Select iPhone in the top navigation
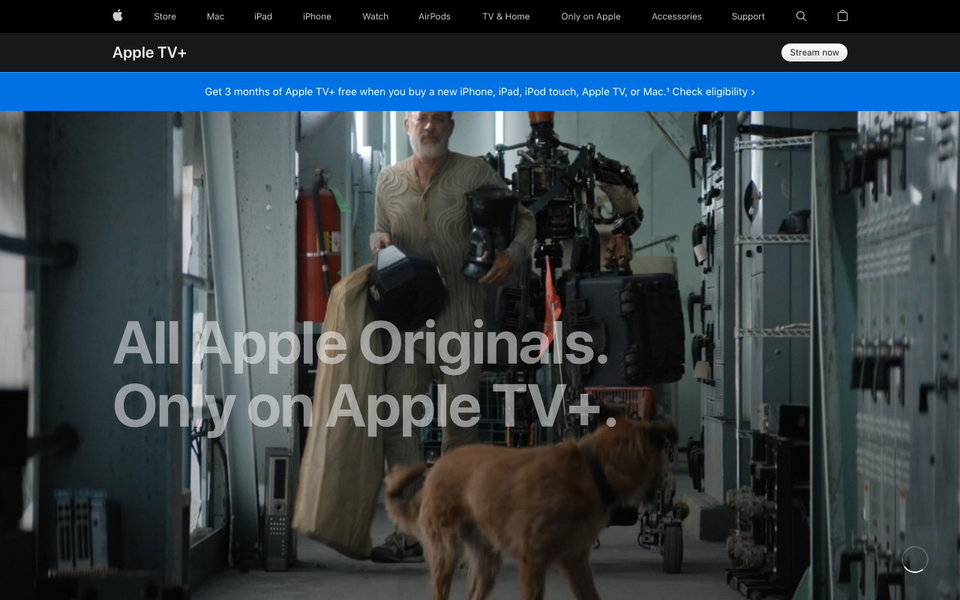This screenshot has width=960, height=600. coord(317,17)
